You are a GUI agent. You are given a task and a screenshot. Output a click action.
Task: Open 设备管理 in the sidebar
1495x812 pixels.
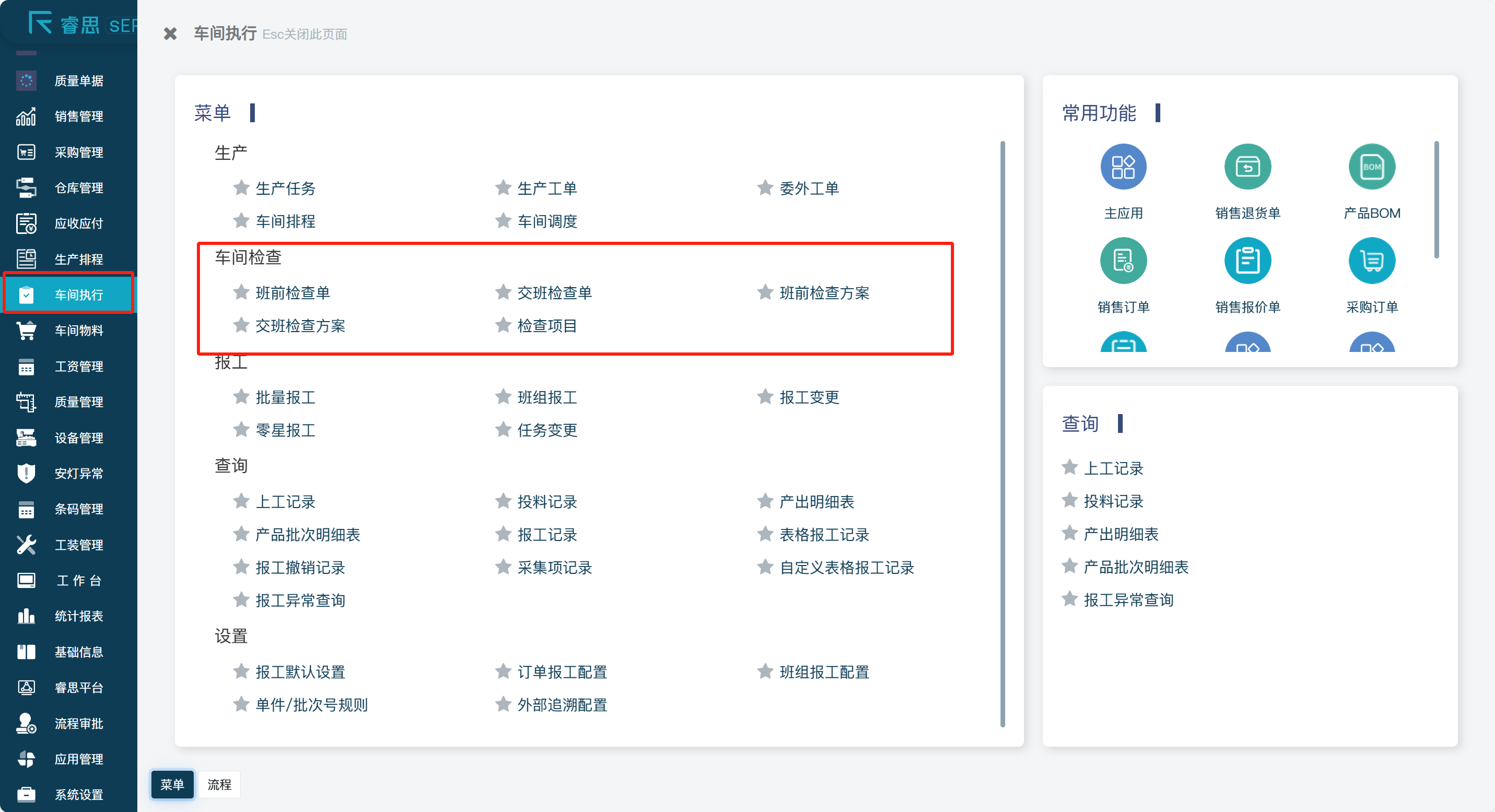[78, 438]
